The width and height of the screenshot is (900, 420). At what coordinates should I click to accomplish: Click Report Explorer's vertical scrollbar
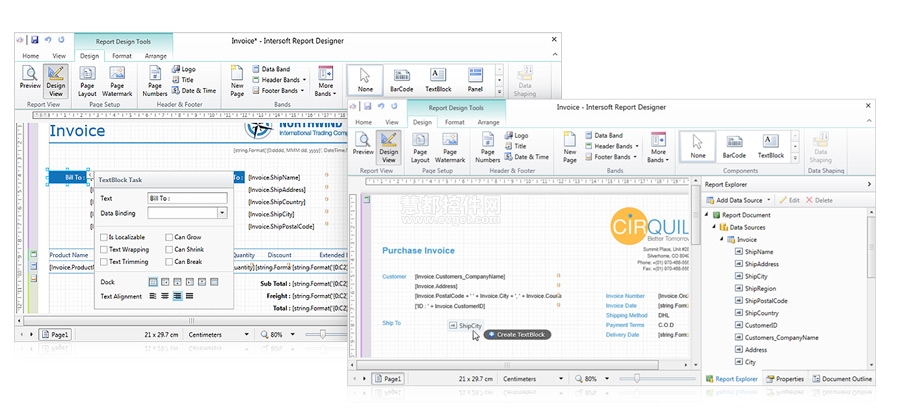click(871, 247)
